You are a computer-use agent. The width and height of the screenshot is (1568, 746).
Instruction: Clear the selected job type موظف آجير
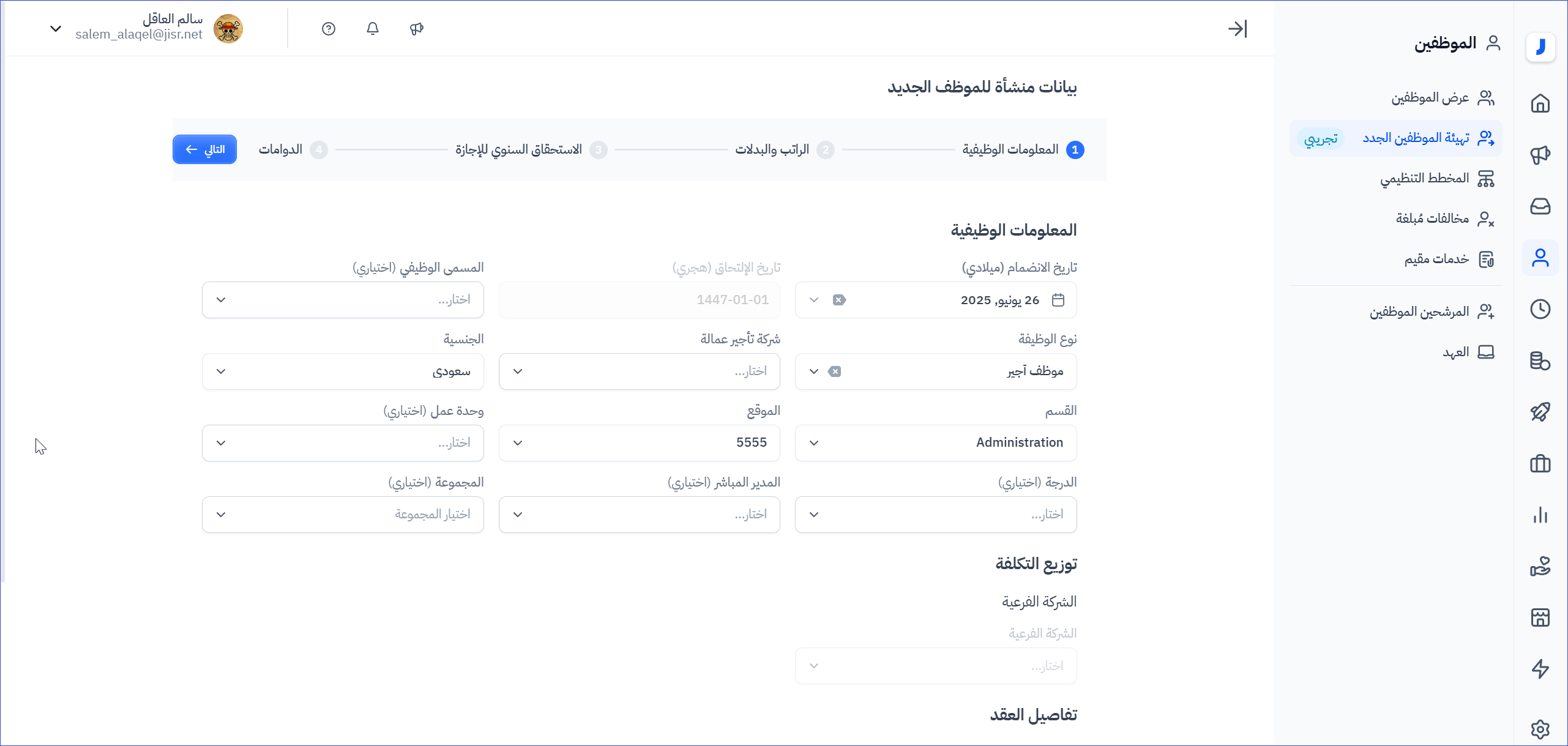click(x=835, y=371)
